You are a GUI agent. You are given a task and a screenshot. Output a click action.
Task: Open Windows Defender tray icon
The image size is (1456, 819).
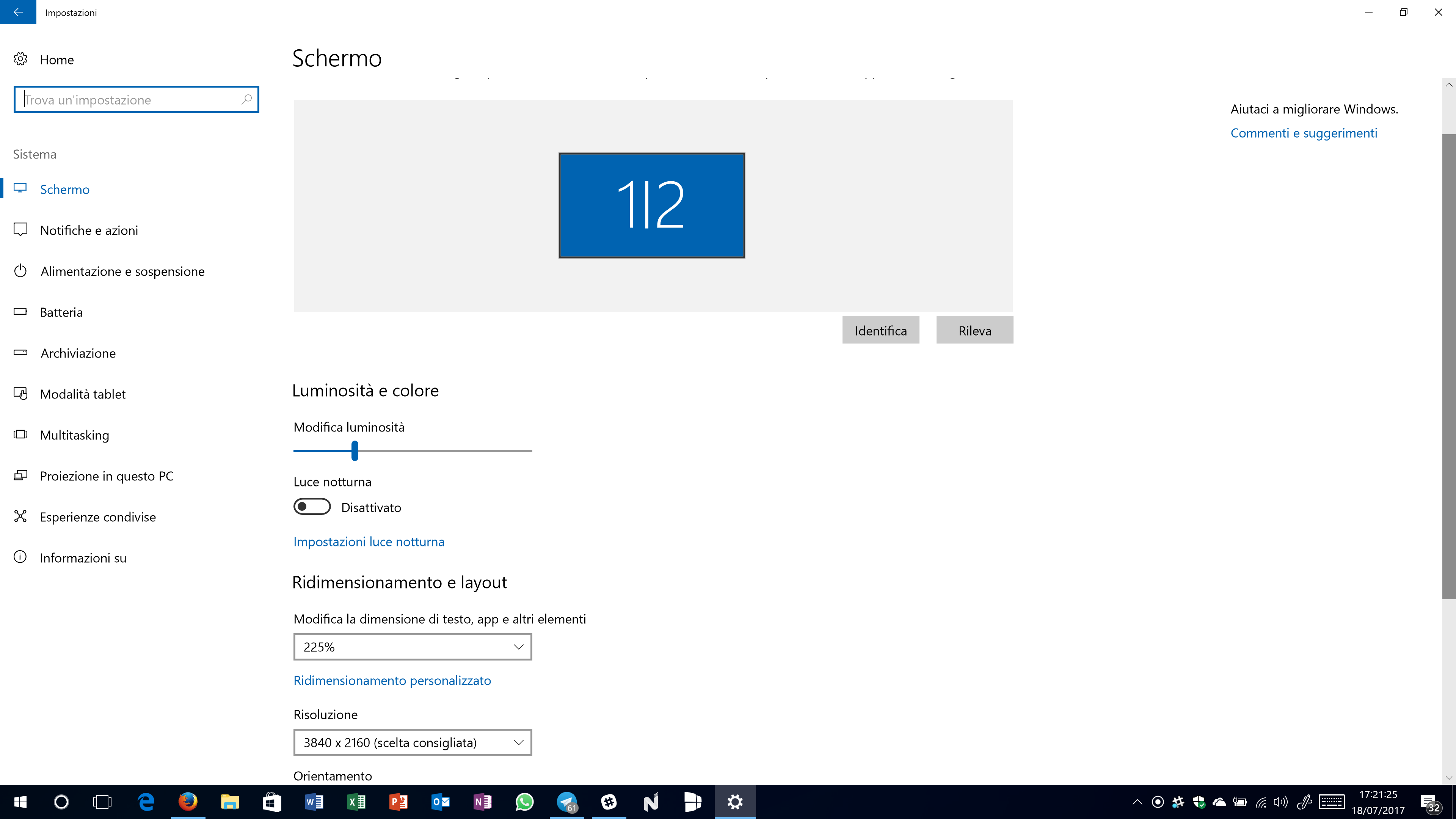pos(1199,802)
